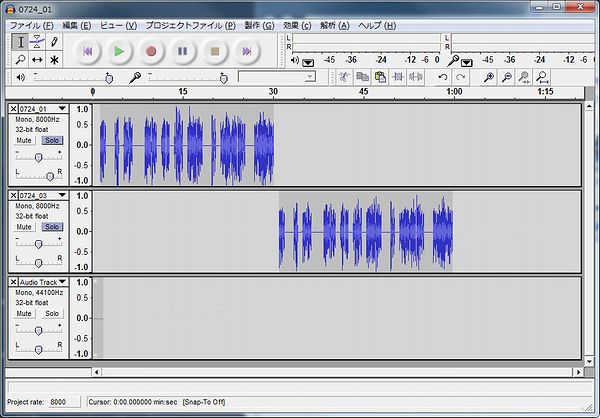This screenshot has height=418, width=600.
Task: Open the 編集 (E) menu
Action: (x=77, y=26)
